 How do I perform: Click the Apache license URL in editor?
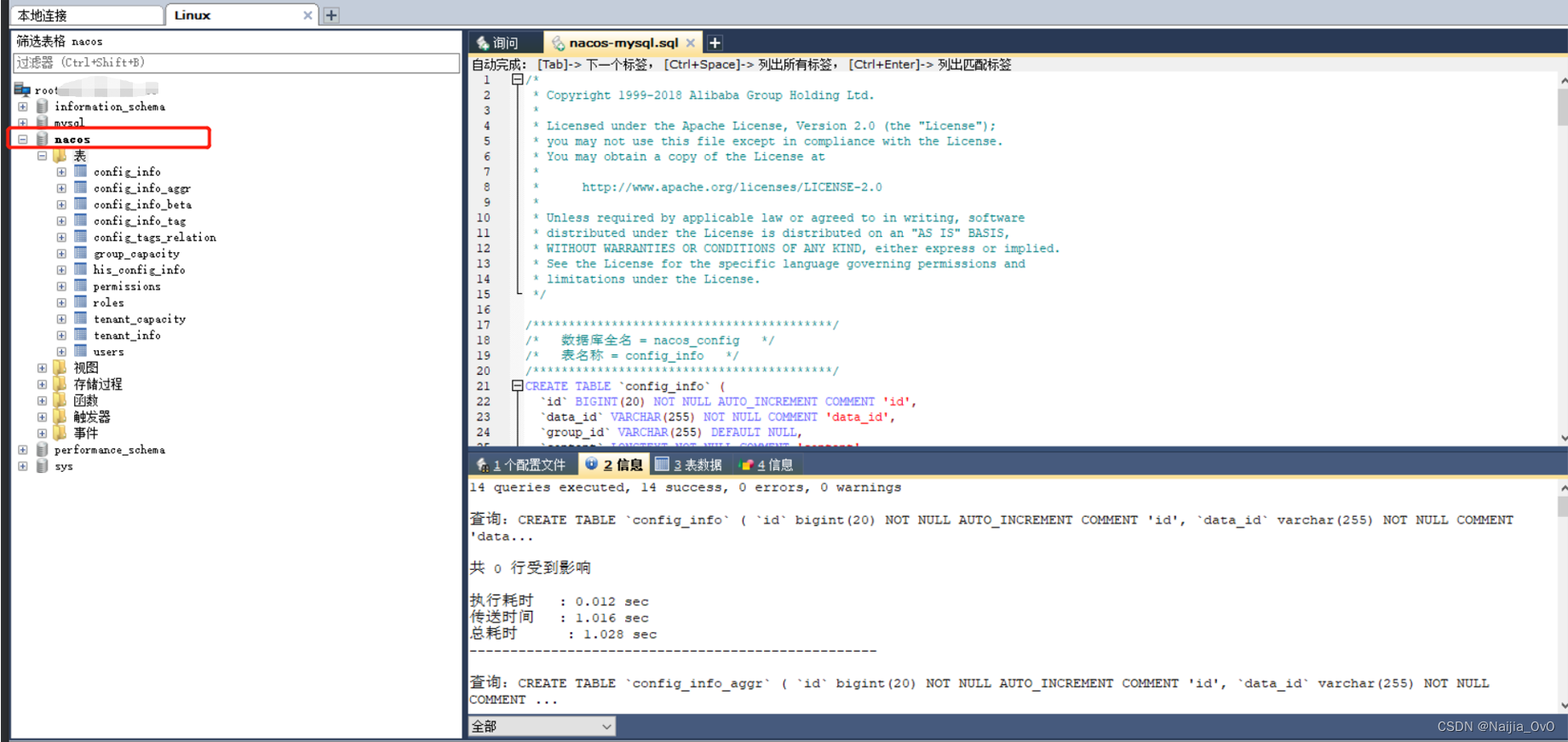(732, 187)
